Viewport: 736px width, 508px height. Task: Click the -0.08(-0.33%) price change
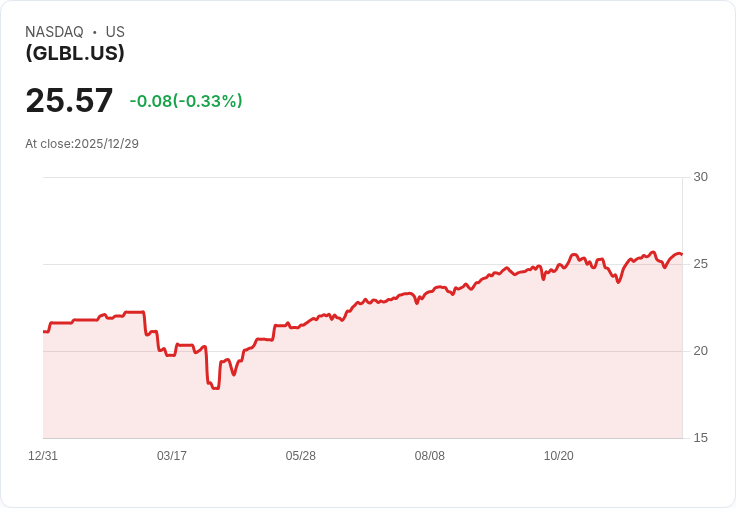186,101
